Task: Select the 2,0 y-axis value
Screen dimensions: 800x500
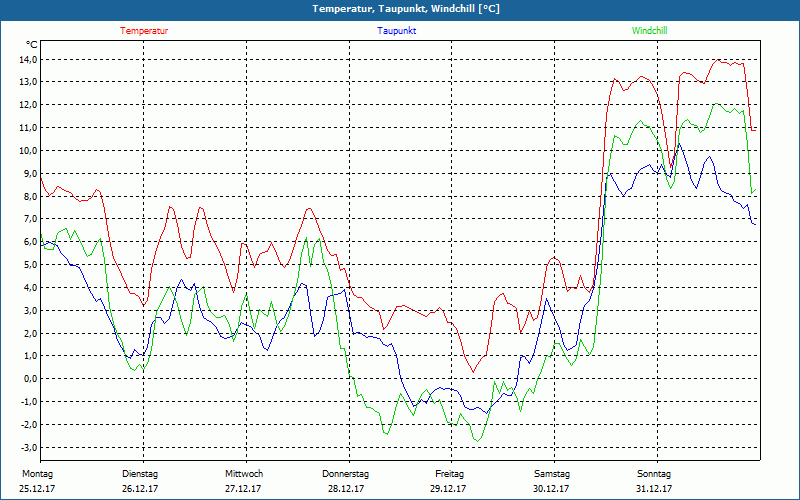Action: coord(30,333)
